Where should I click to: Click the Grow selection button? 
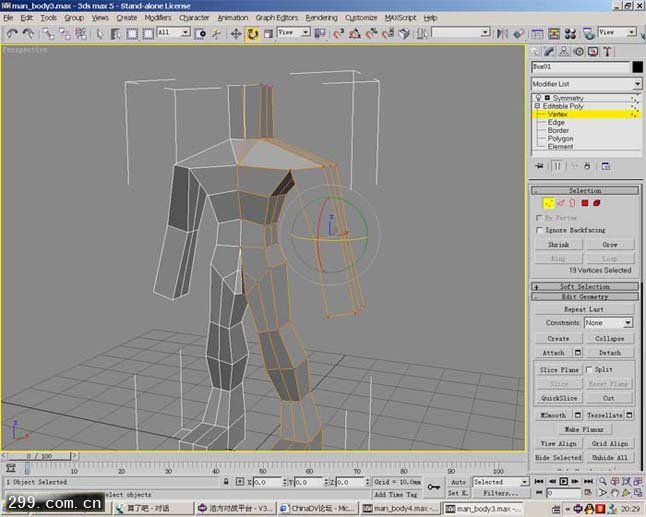[609, 244]
